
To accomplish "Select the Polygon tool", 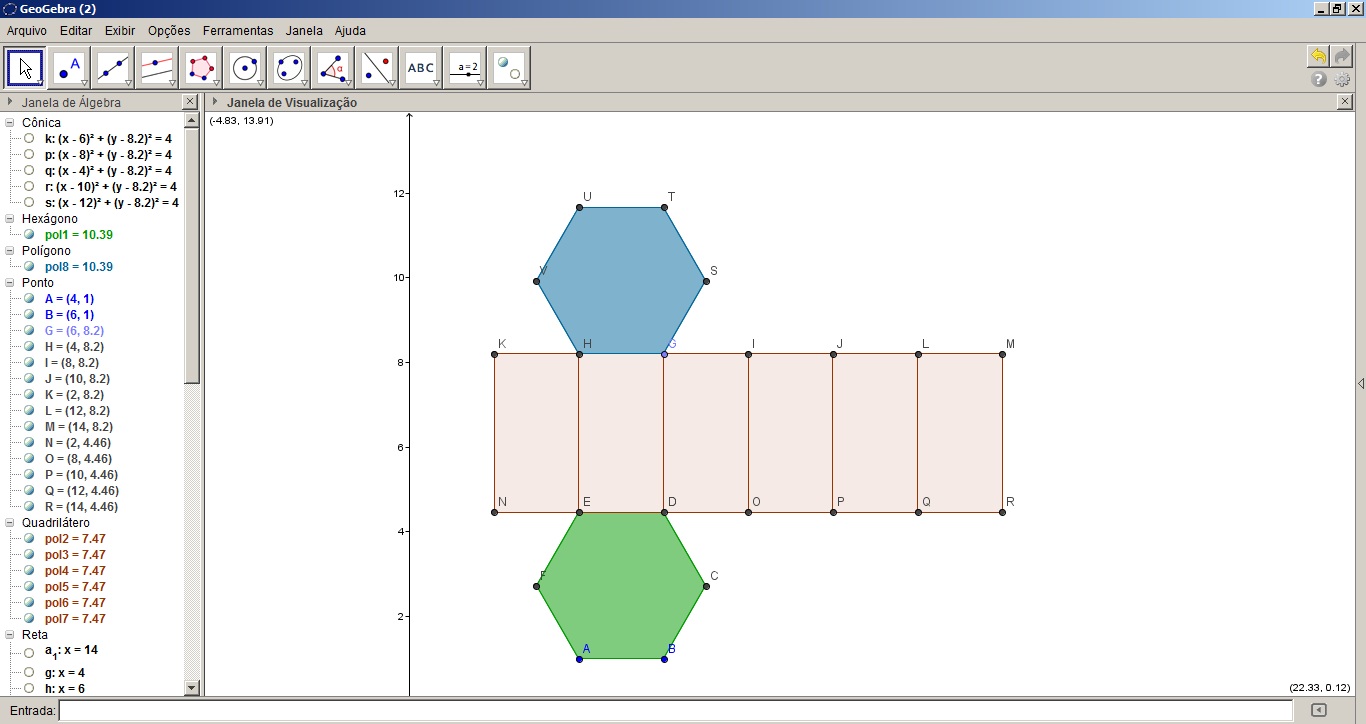I will click(202, 68).
